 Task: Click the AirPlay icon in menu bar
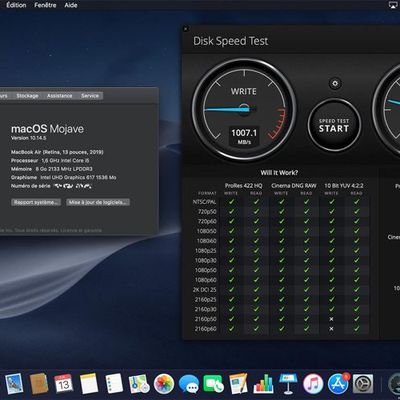point(393,5)
